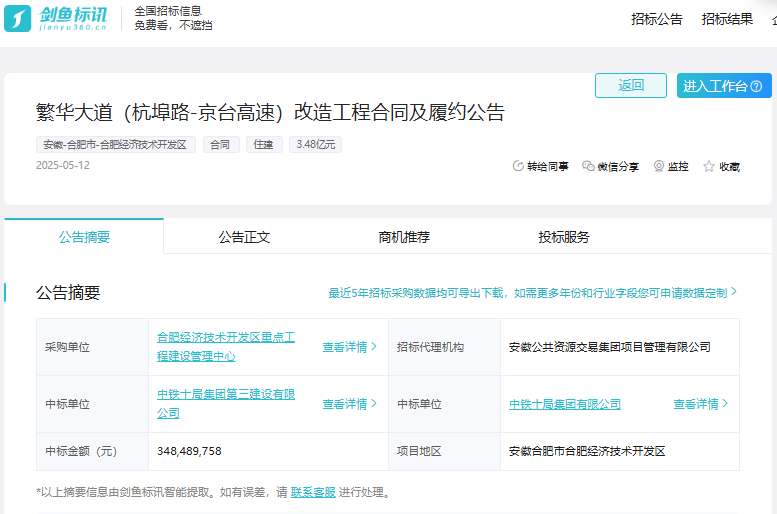Click the 剑鱼标讯 logo icon
This screenshot has width=777, height=514.
(x=18, y=18)
